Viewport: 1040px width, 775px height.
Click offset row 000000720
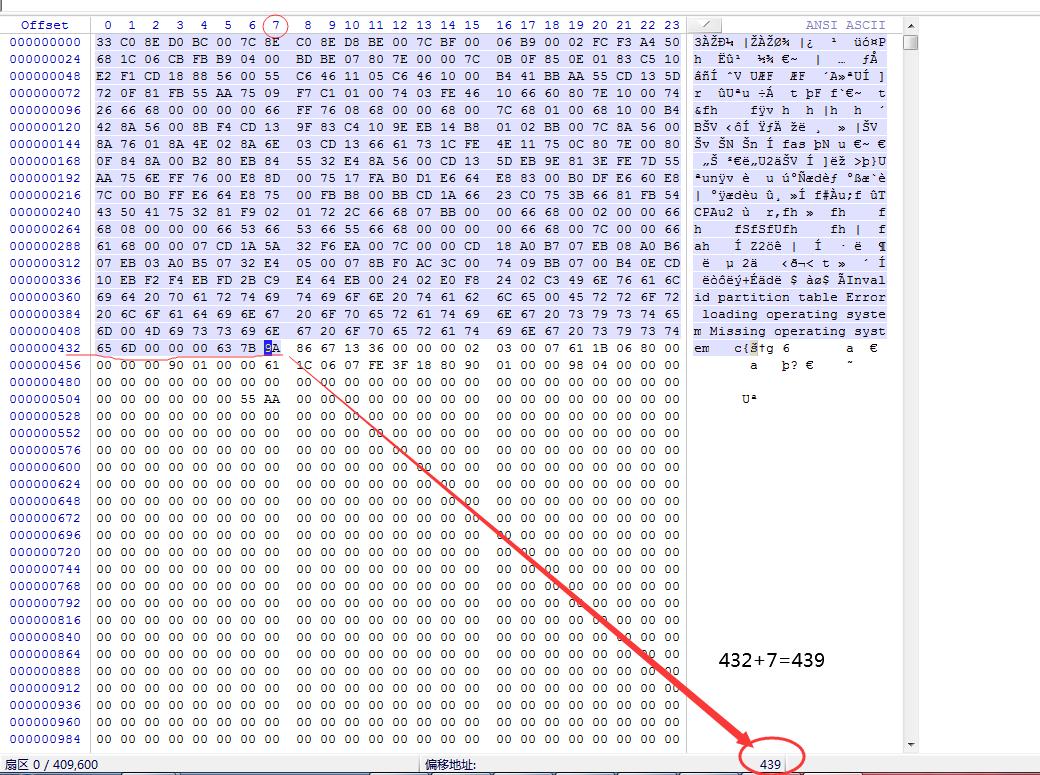(x=45, y=552)
